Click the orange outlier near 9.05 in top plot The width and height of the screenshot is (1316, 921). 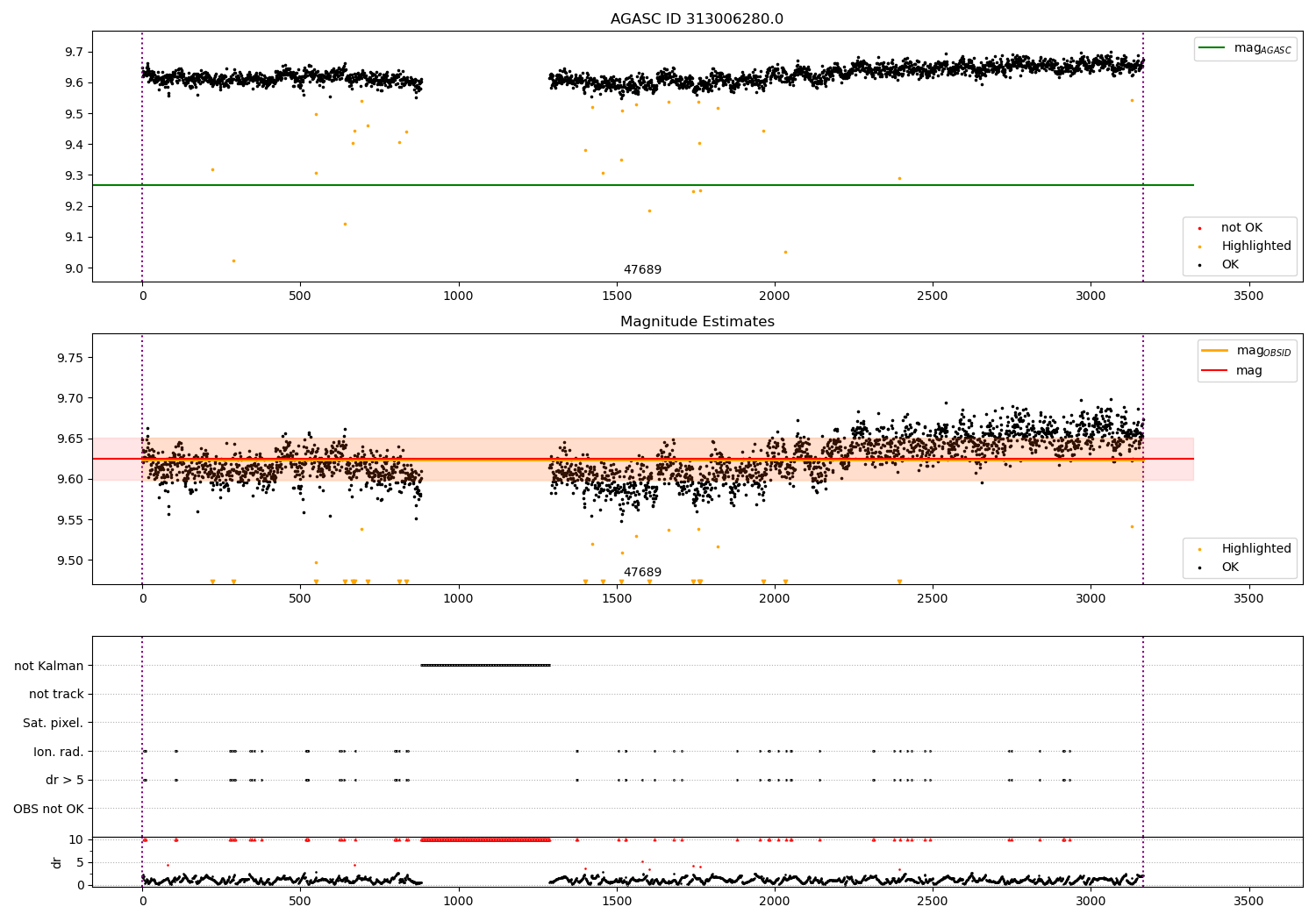click(785, 252)
